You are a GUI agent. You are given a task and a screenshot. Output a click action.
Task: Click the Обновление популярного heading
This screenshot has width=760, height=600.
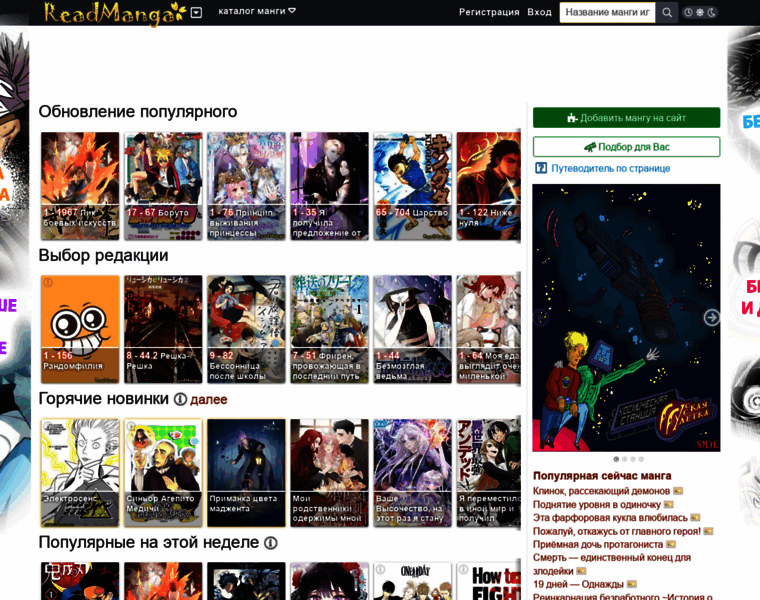point(138,112)
